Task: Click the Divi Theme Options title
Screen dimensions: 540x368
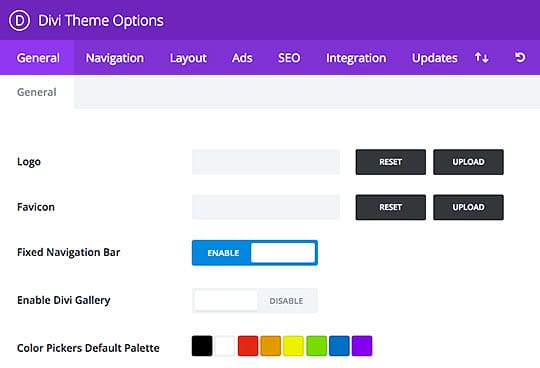Action: pos(101,21)
